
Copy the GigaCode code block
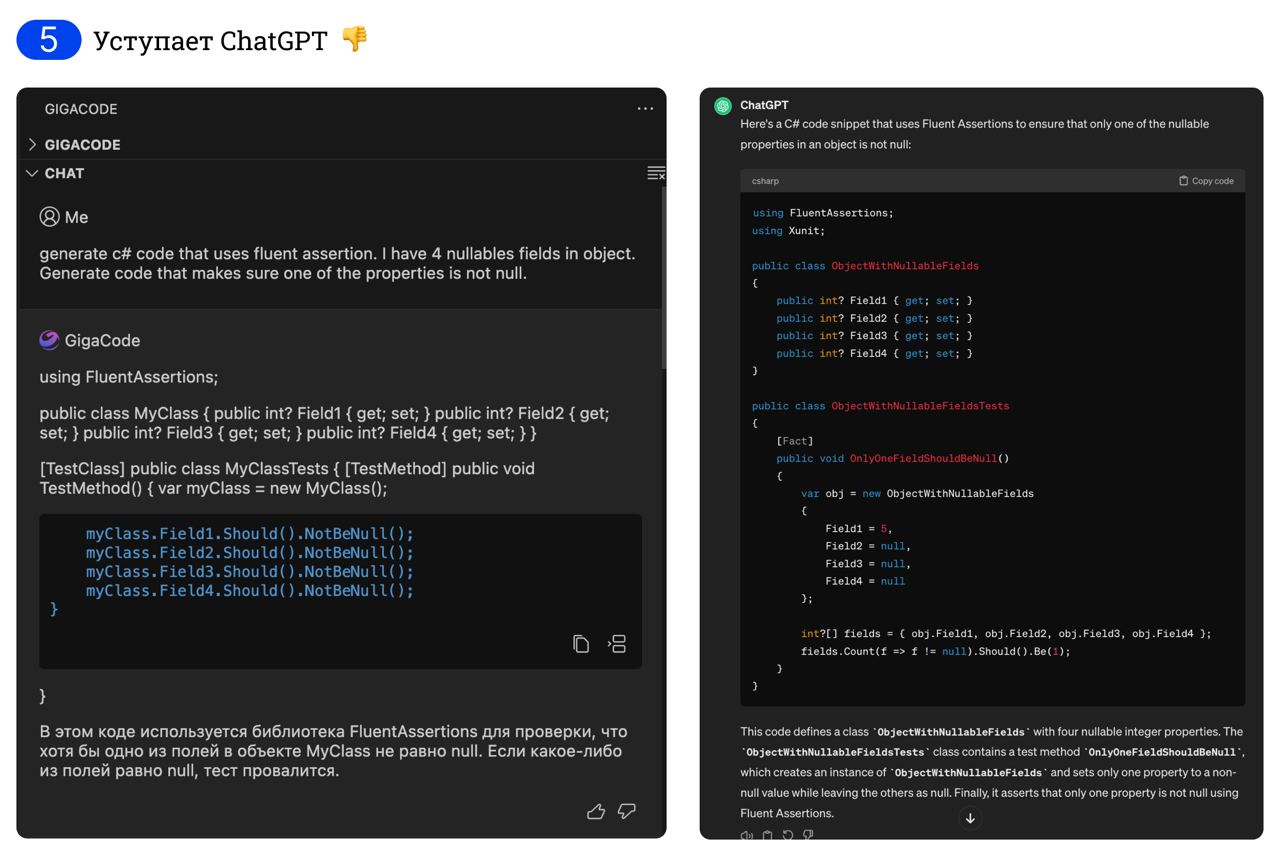[x=581, y=644]
